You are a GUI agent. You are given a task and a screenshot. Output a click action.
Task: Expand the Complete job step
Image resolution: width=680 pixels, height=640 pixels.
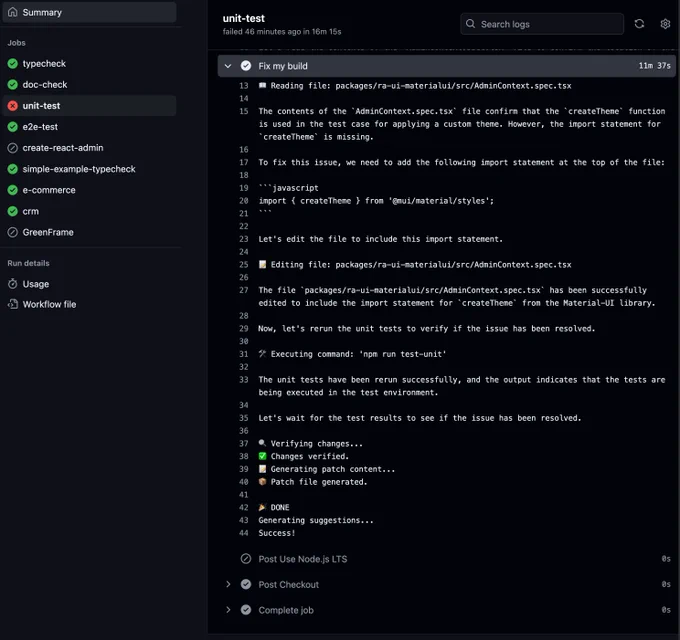[228, 610]
